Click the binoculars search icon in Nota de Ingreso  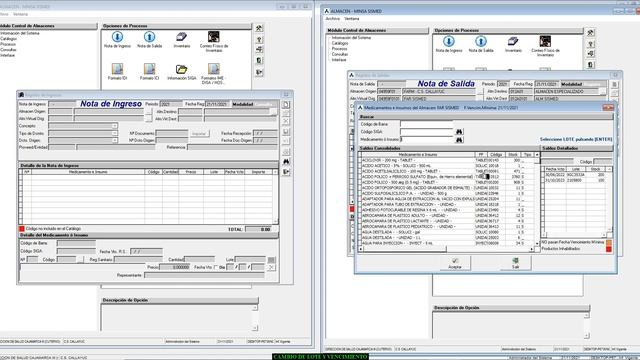coord(286,162)
